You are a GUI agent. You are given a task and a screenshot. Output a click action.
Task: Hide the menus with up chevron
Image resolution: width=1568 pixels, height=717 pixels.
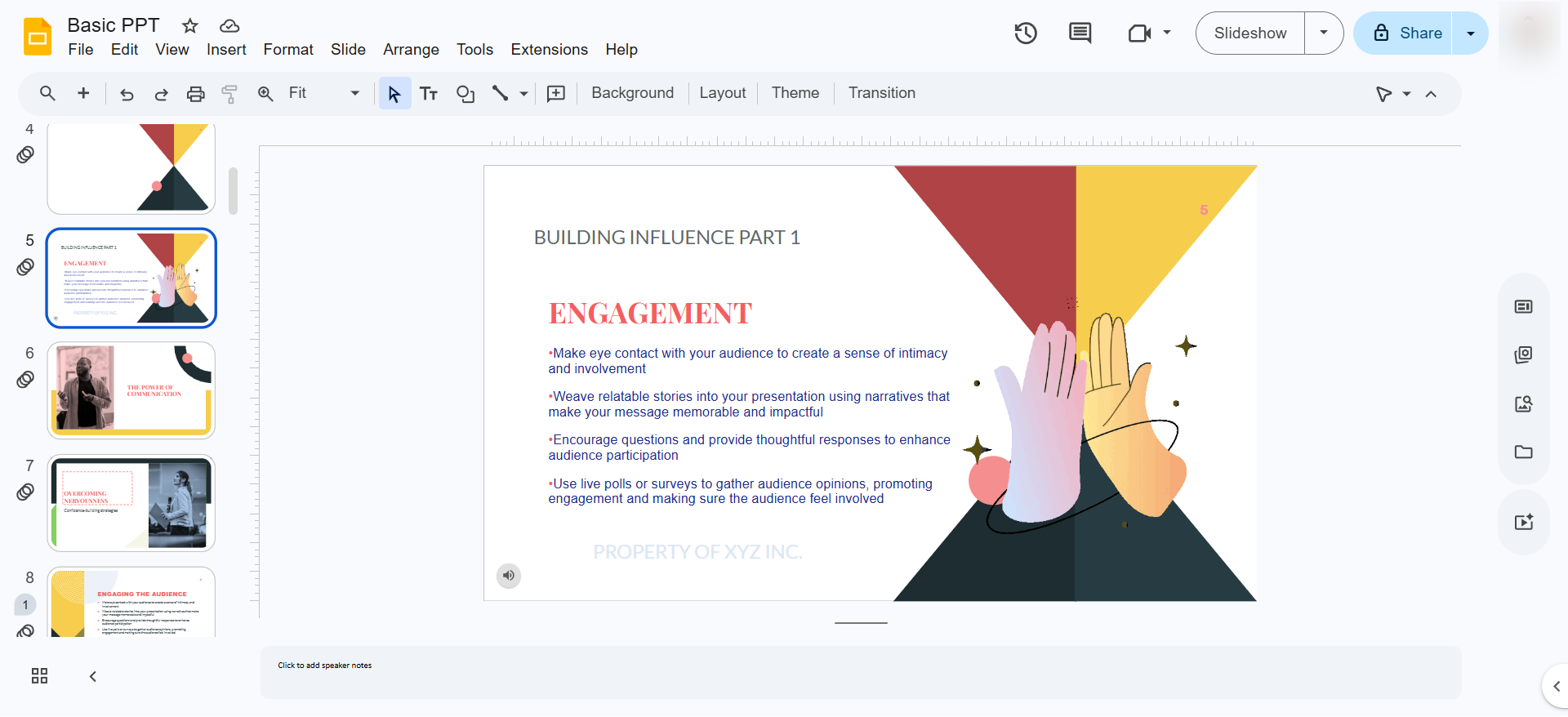tap(1431, 94)
